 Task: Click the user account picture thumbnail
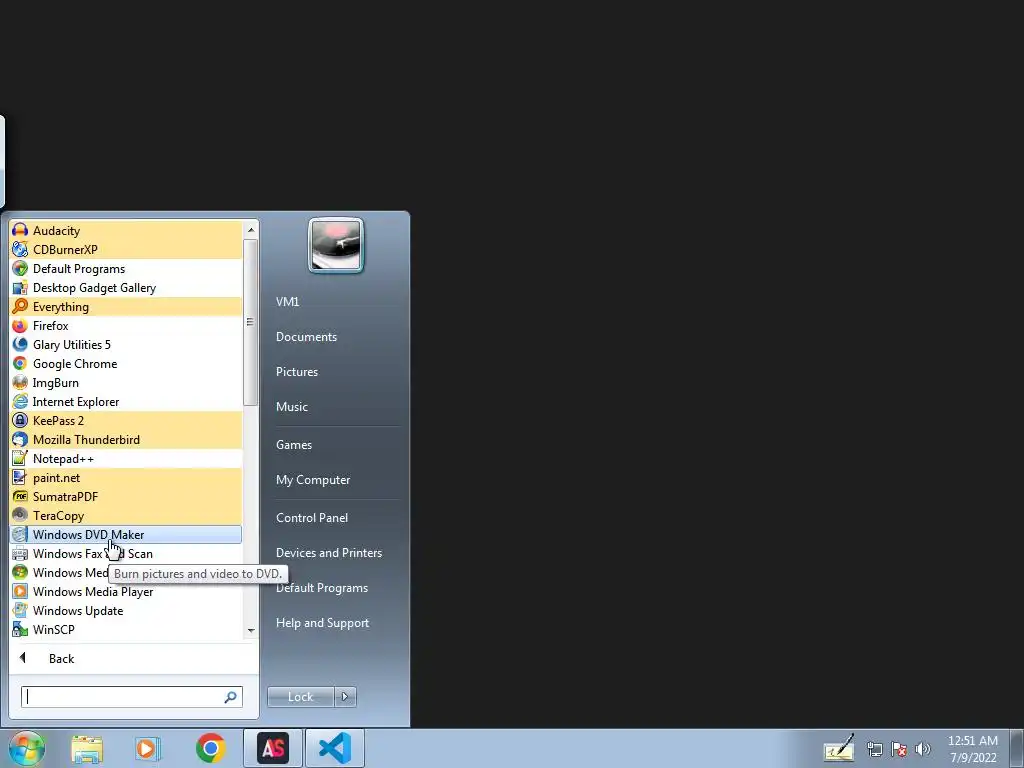[x=336, y=245]
